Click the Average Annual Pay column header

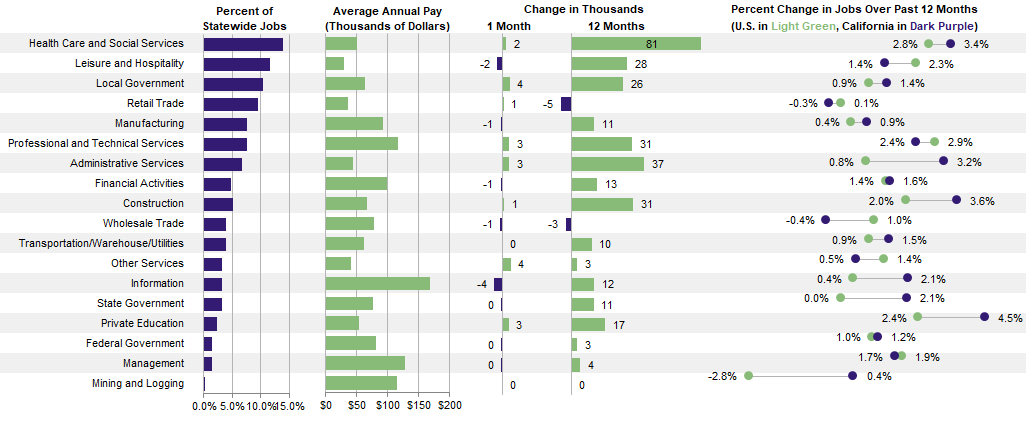(387, 18)
